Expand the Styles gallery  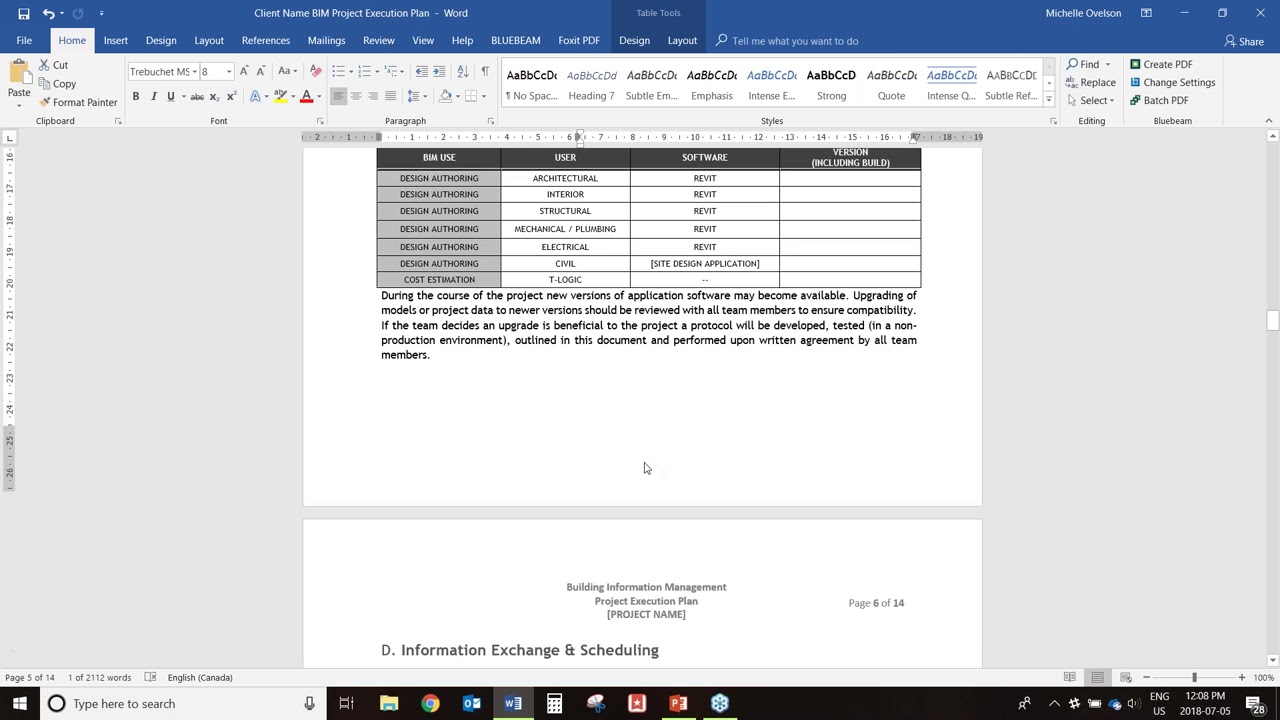(x=1048, y=100)
